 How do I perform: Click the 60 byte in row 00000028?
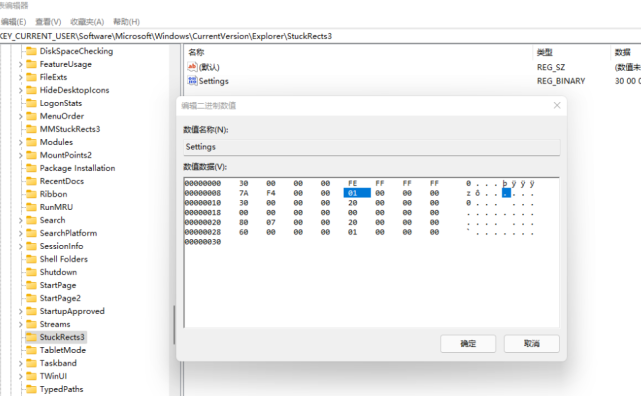(x=244, y=232)
